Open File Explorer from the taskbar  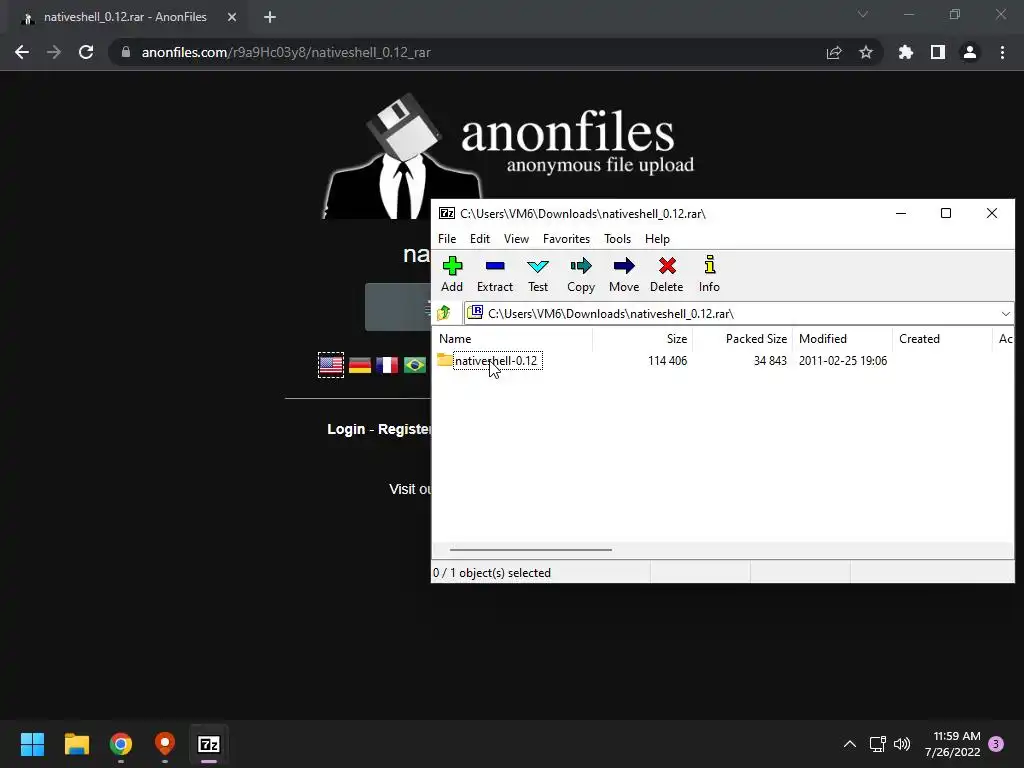click(x=76, y=744)
